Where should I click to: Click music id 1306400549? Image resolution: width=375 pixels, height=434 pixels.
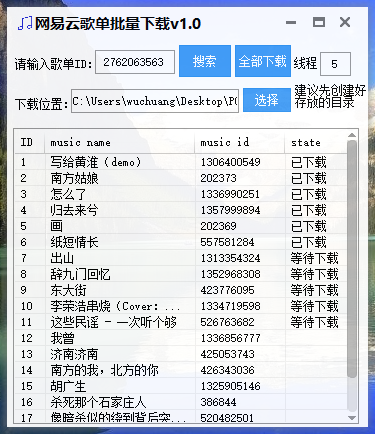tap(230, 162)
